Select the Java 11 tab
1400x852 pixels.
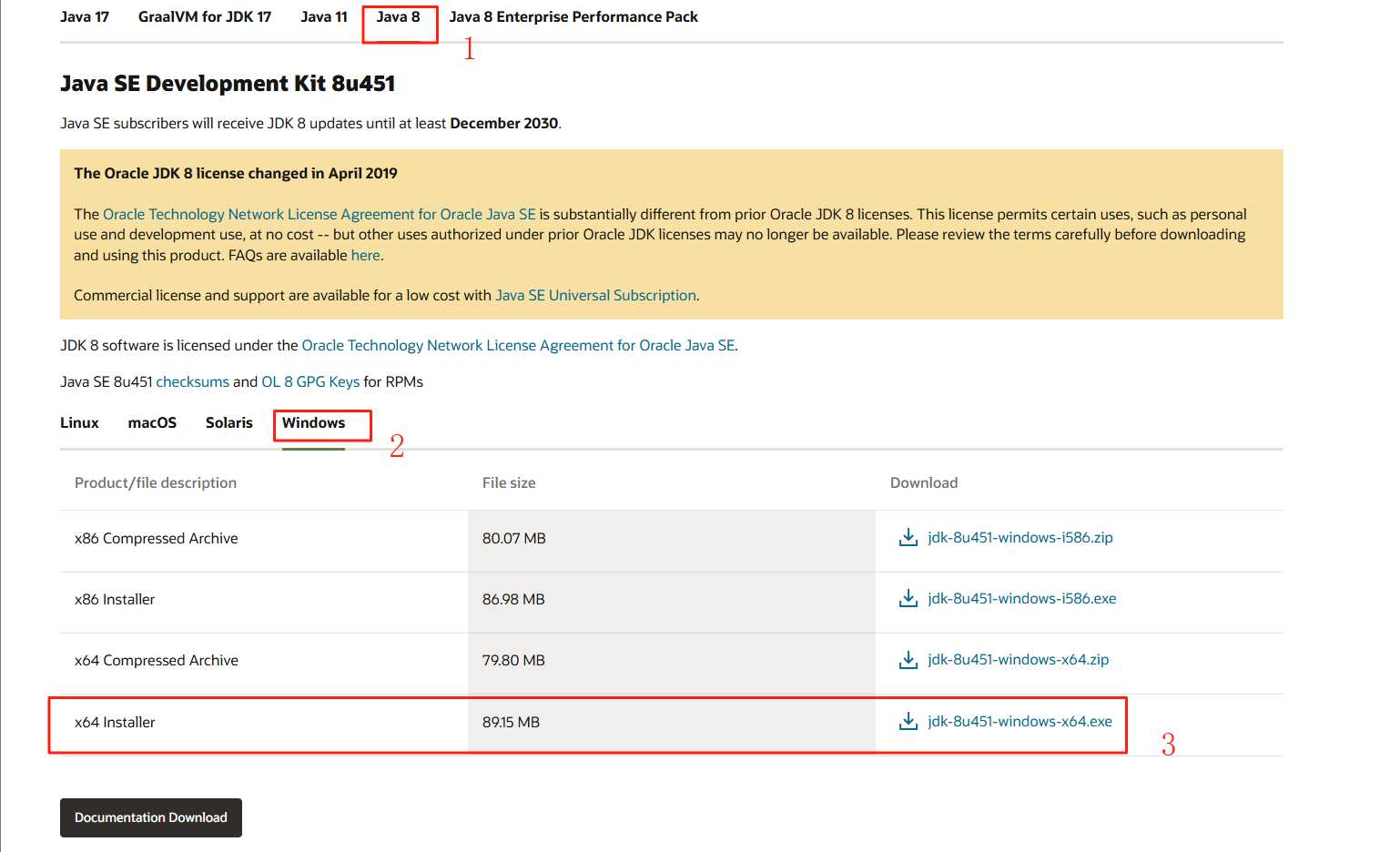pos(324,17)
